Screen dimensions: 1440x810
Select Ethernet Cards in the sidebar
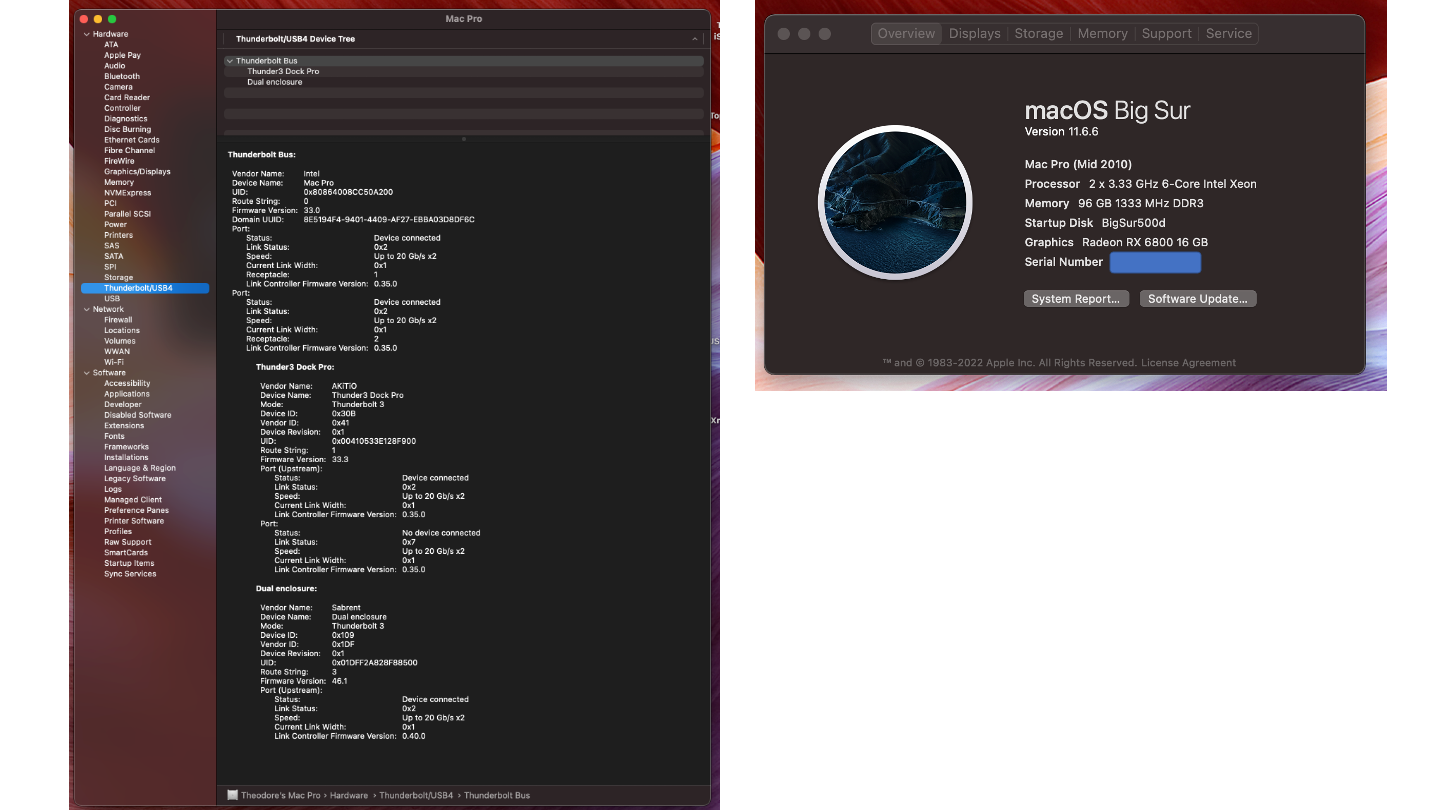click(x=132, y=140)
